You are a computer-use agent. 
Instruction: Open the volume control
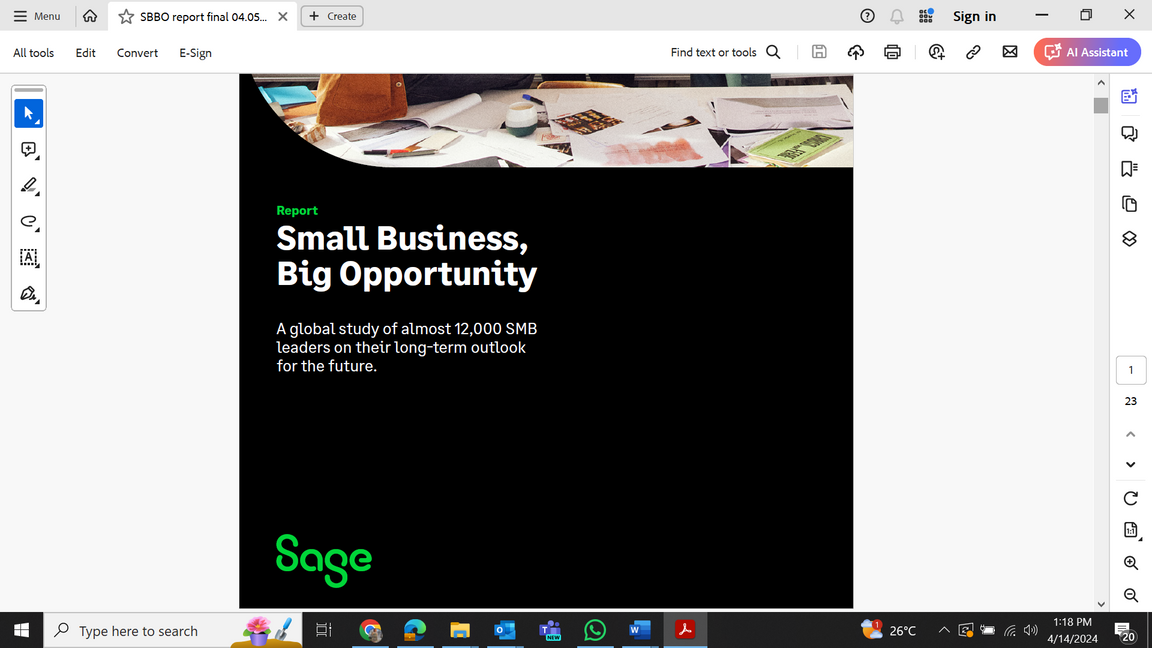[1032, 630]
